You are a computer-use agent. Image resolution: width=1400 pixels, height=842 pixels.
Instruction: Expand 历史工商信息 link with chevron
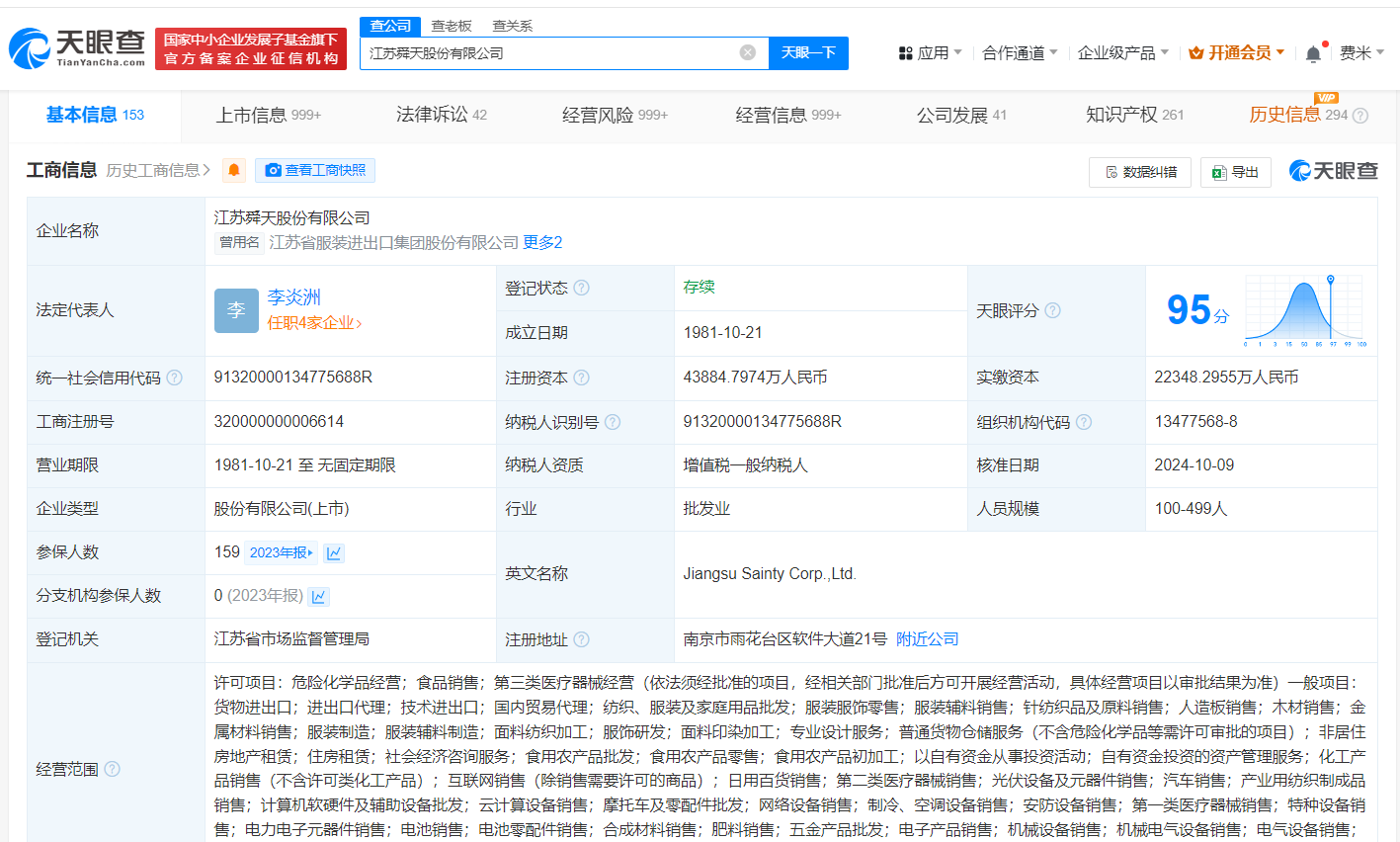pos(158,170)
